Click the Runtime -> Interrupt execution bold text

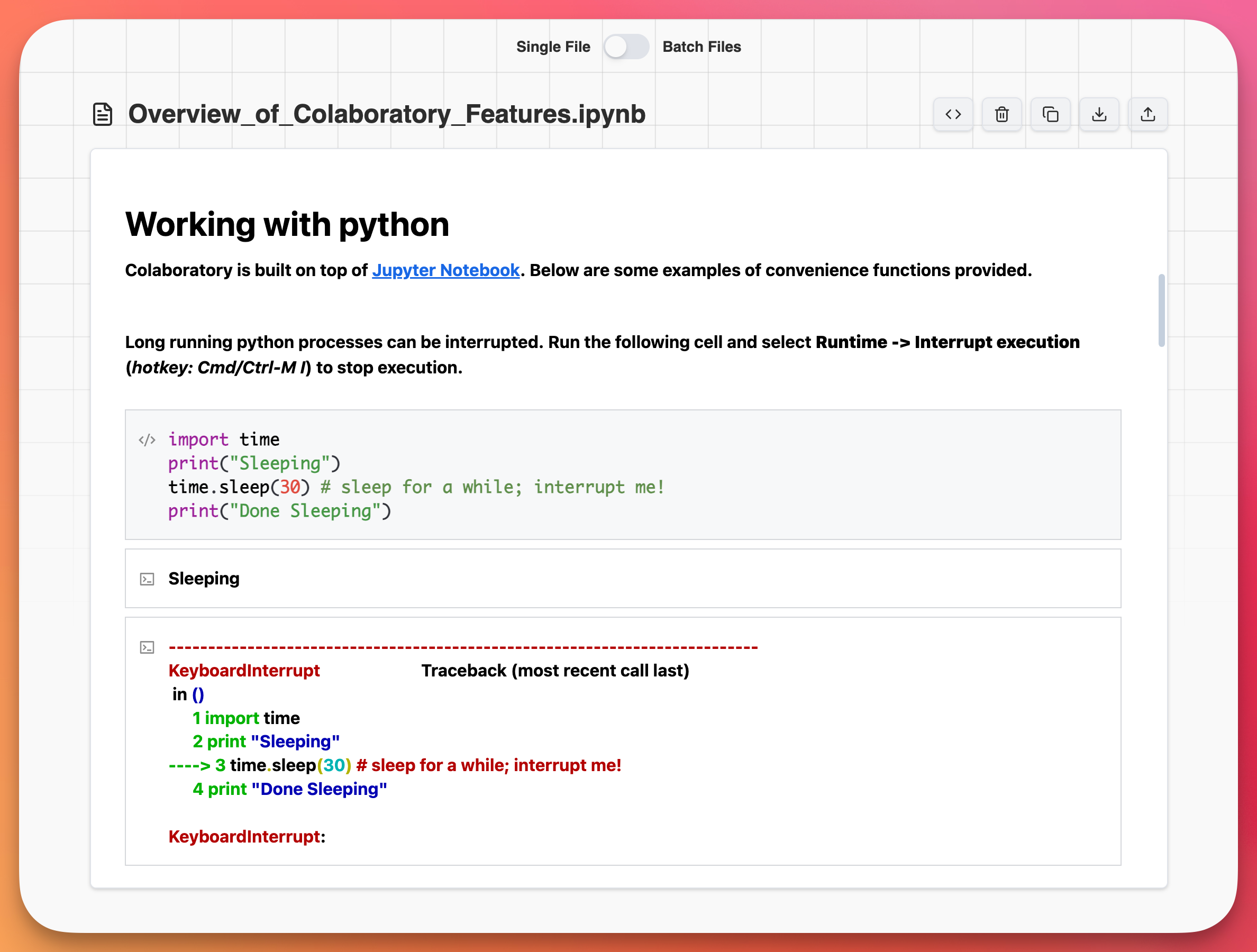point(948,342)
